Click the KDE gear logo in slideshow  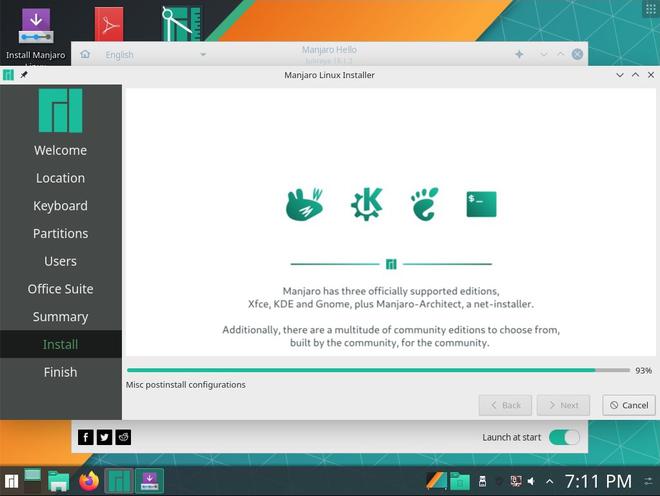[367, 204]
